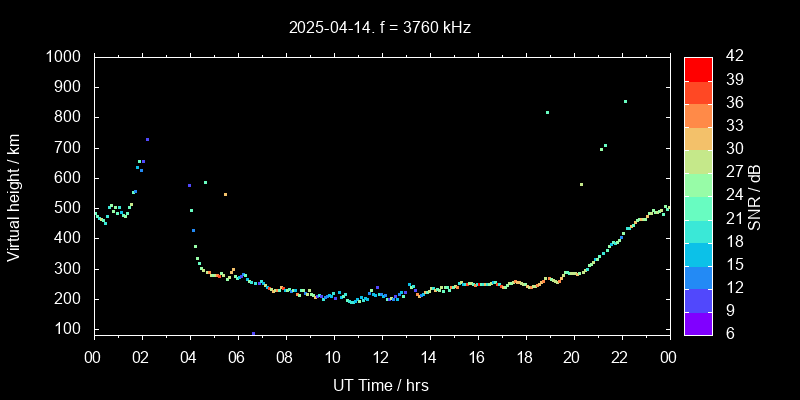
Task: Select the violet bottom colorbar swatch
Action: pyautogui.click(x=698, y=322)
